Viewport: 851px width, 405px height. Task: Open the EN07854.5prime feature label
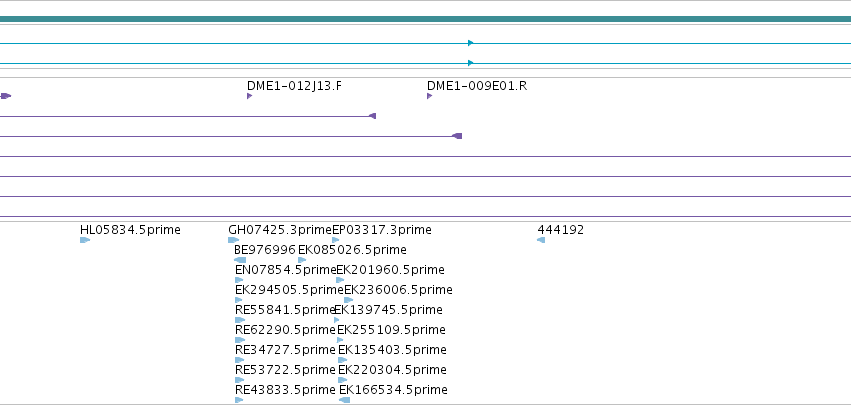(286, 270)
